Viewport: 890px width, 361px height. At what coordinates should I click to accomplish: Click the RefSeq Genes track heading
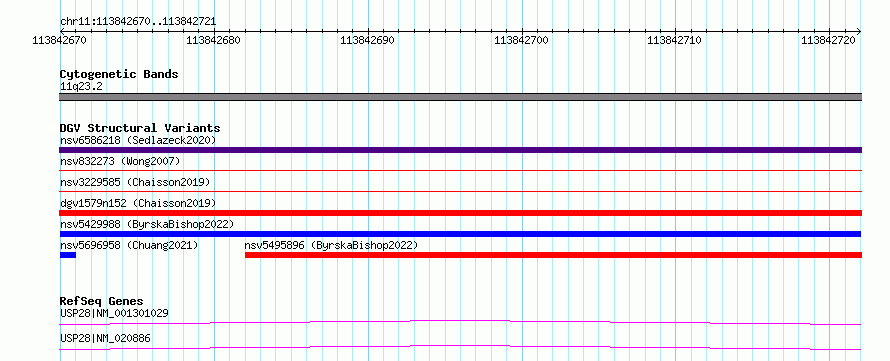(102, 301)
